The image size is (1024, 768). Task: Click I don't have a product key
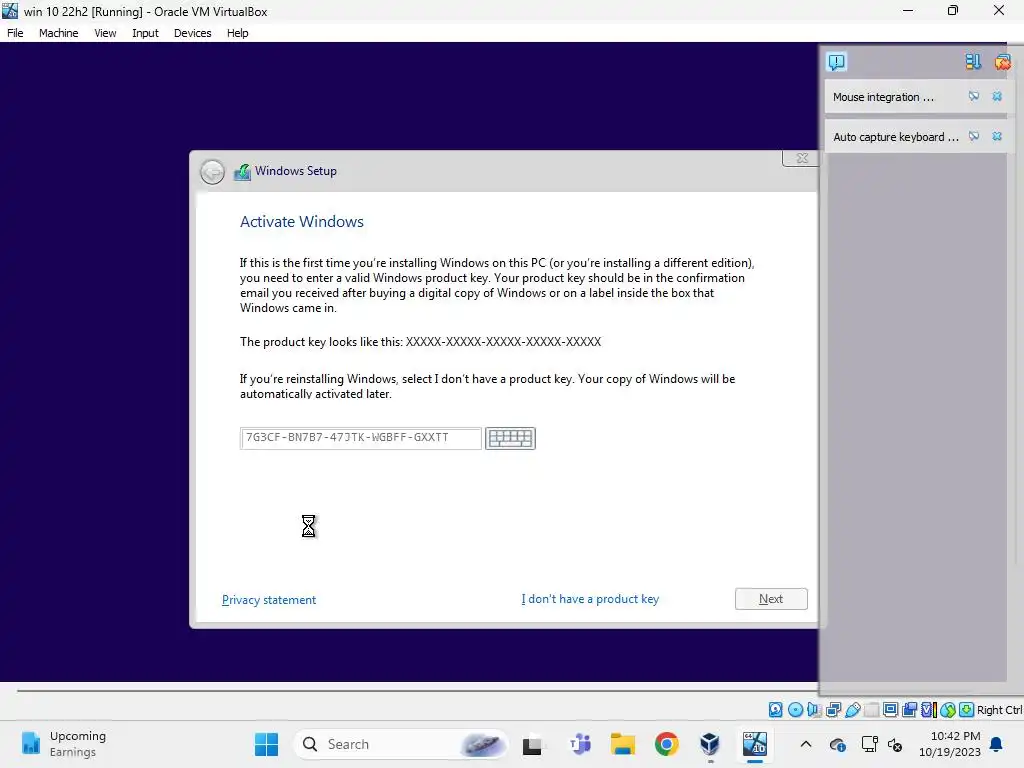590,599
